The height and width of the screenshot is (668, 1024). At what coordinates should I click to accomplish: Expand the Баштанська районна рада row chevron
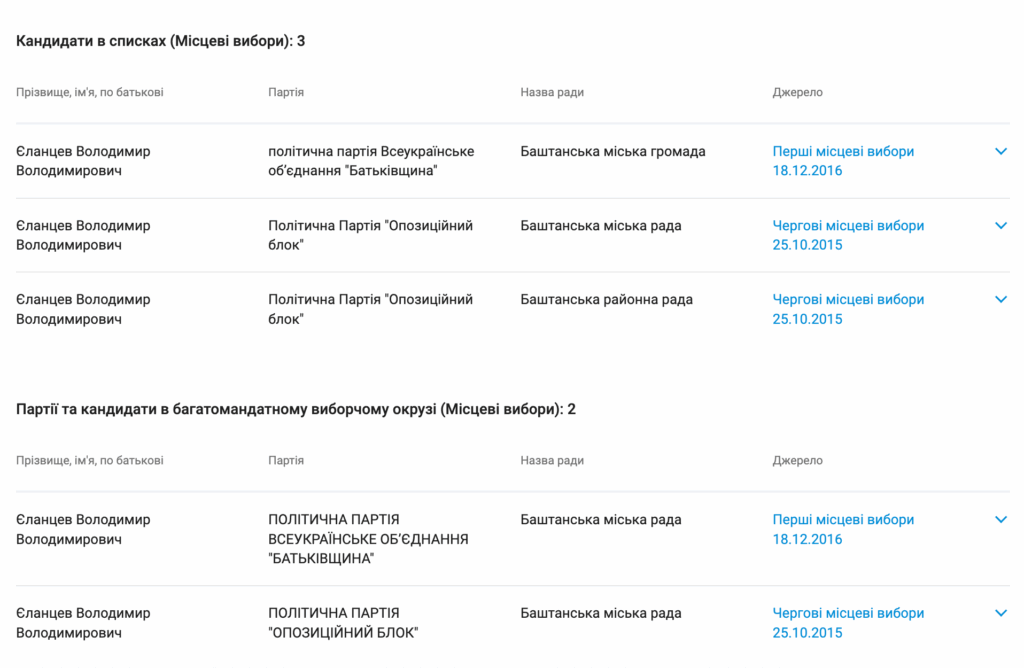(1001, 299)
